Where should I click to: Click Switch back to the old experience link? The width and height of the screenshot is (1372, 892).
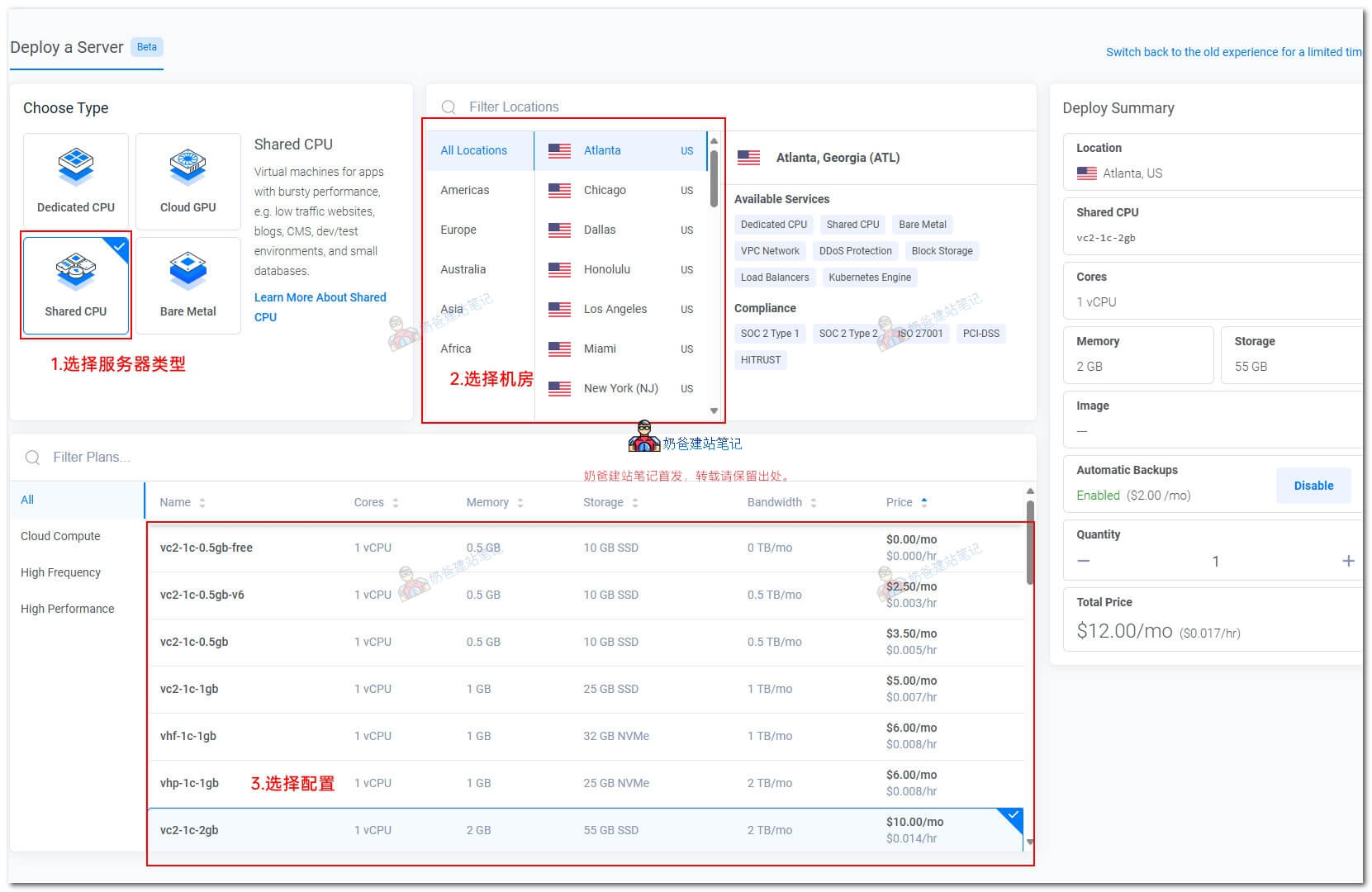tap(1233, 52)
